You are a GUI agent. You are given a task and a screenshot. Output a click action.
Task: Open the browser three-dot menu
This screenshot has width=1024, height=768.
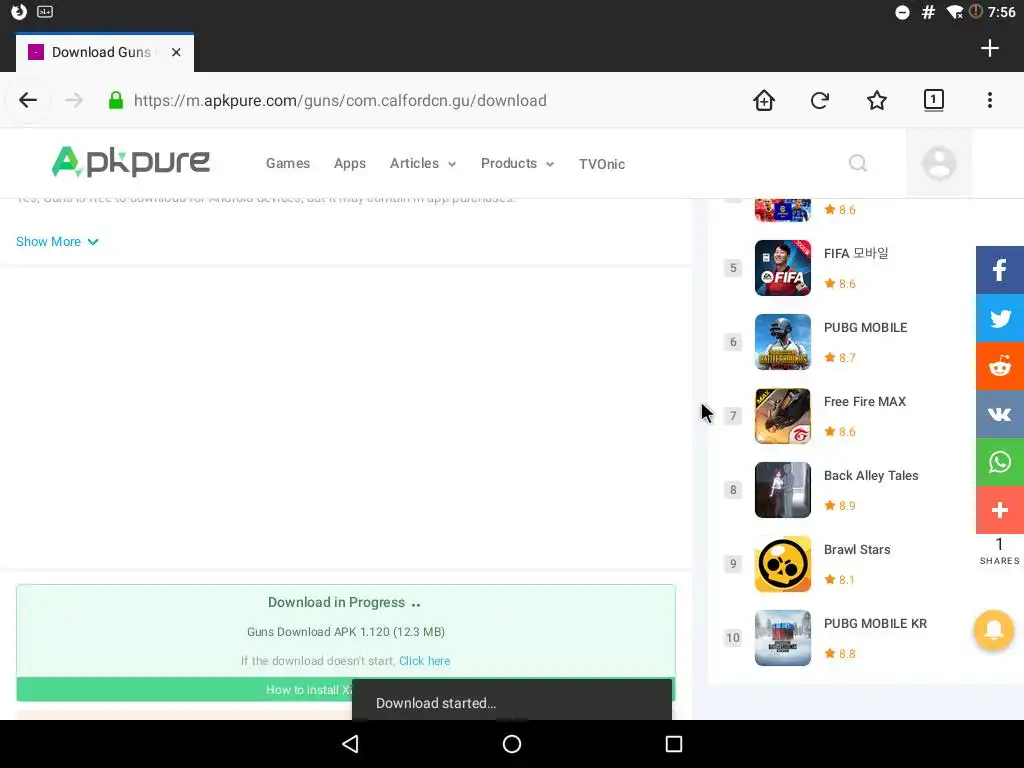tap(989, 100)
